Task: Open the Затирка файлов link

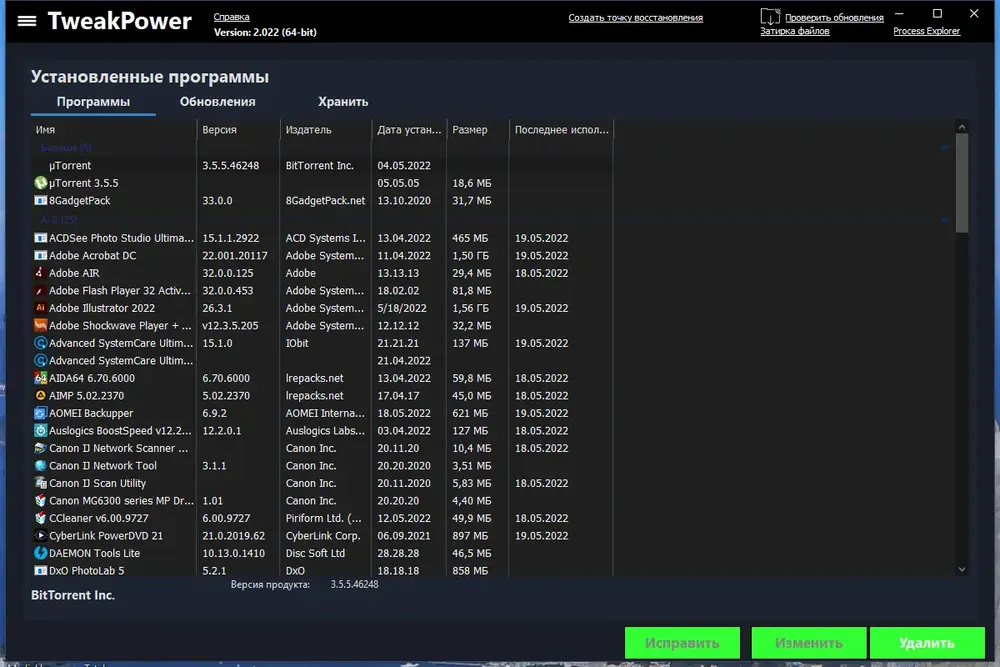Action: coord(795,31)
